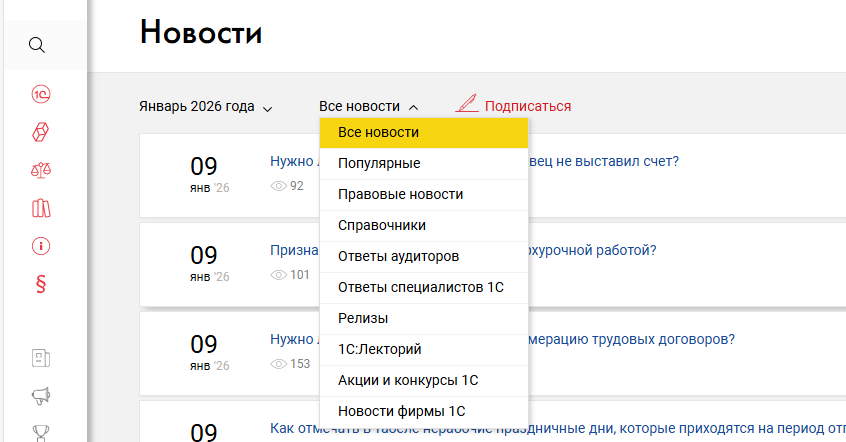Click the pencil icon beside Подписаться
This screenshot has width=846, height=442.
[466, 104]
